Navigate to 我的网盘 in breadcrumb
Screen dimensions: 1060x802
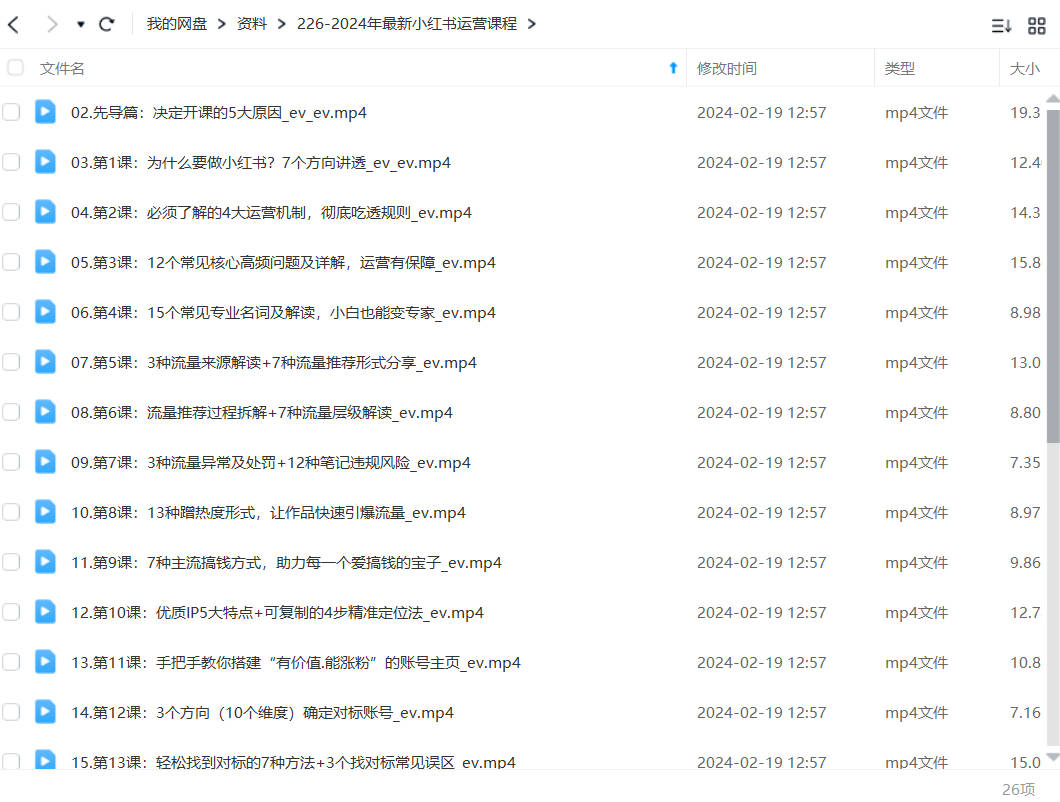pyautogui.click(x=176, y=24)
